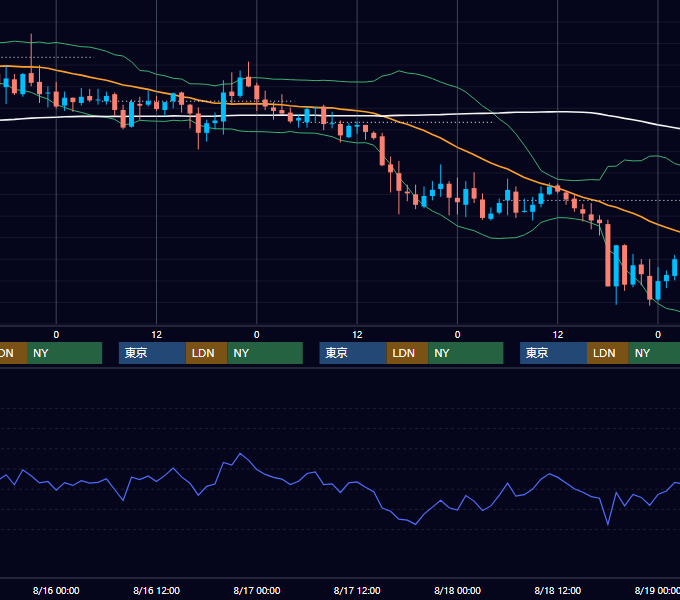Select the NY session block spanning 8/17 00:00
680x600 pixels.
tap(265, 353)
